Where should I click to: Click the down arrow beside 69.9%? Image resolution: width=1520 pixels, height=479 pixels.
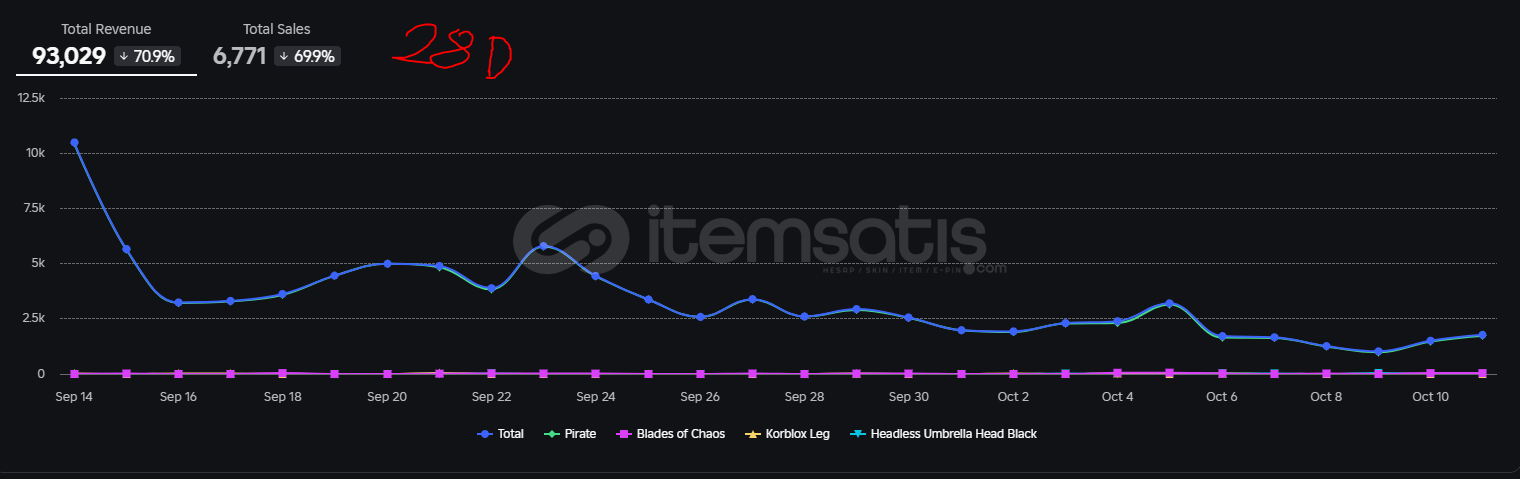point(284,57)
